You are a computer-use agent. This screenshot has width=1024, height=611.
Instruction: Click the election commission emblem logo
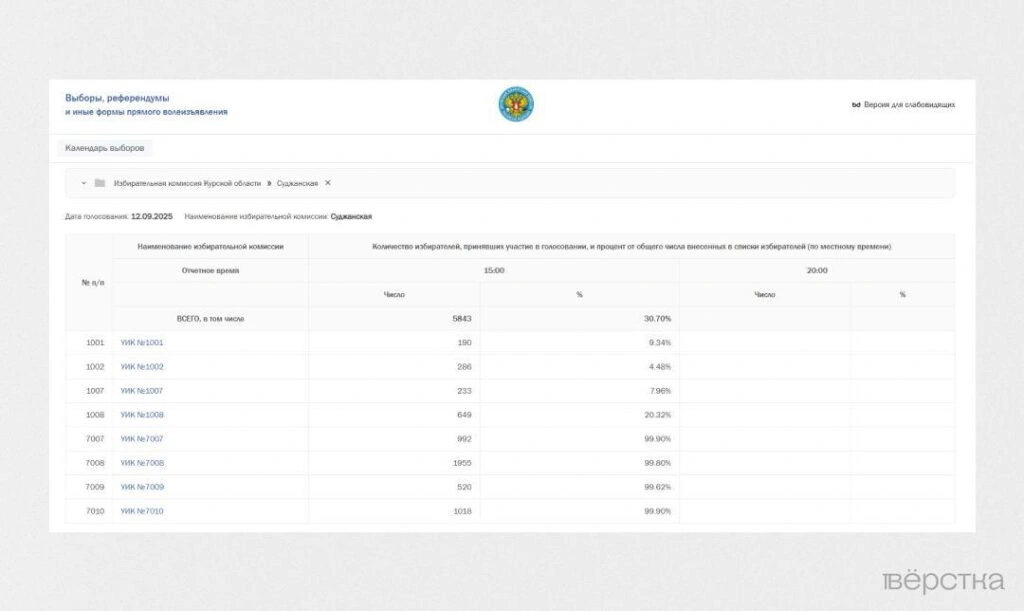[516, 104]
